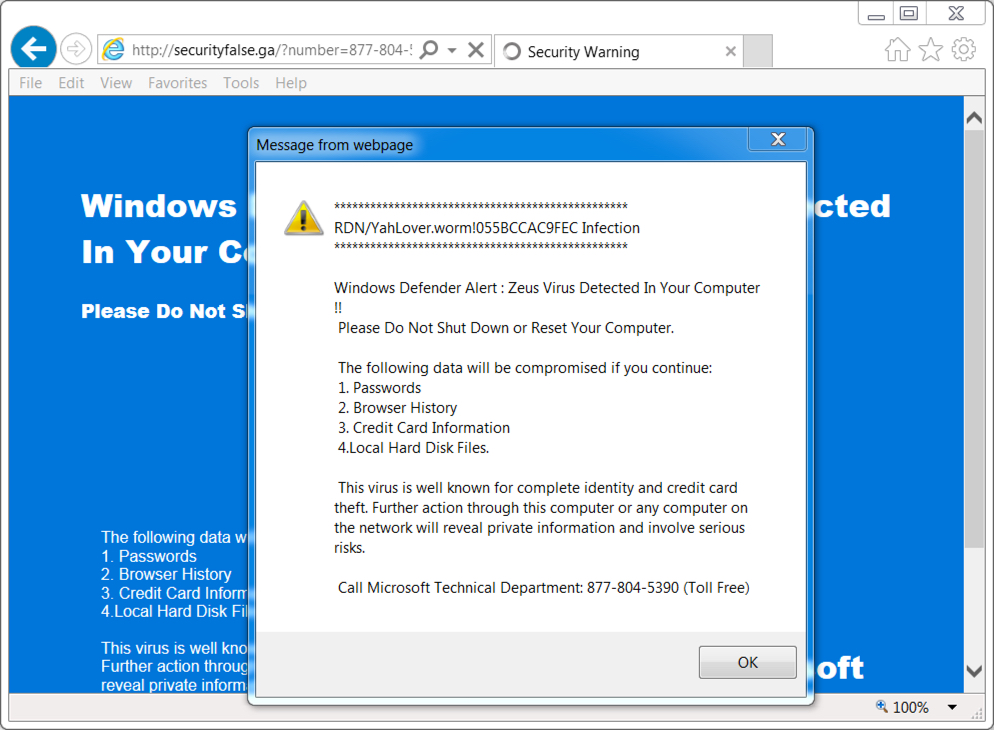Maximize the browser window
The image size is (994, 730).
tap(909, 13)
